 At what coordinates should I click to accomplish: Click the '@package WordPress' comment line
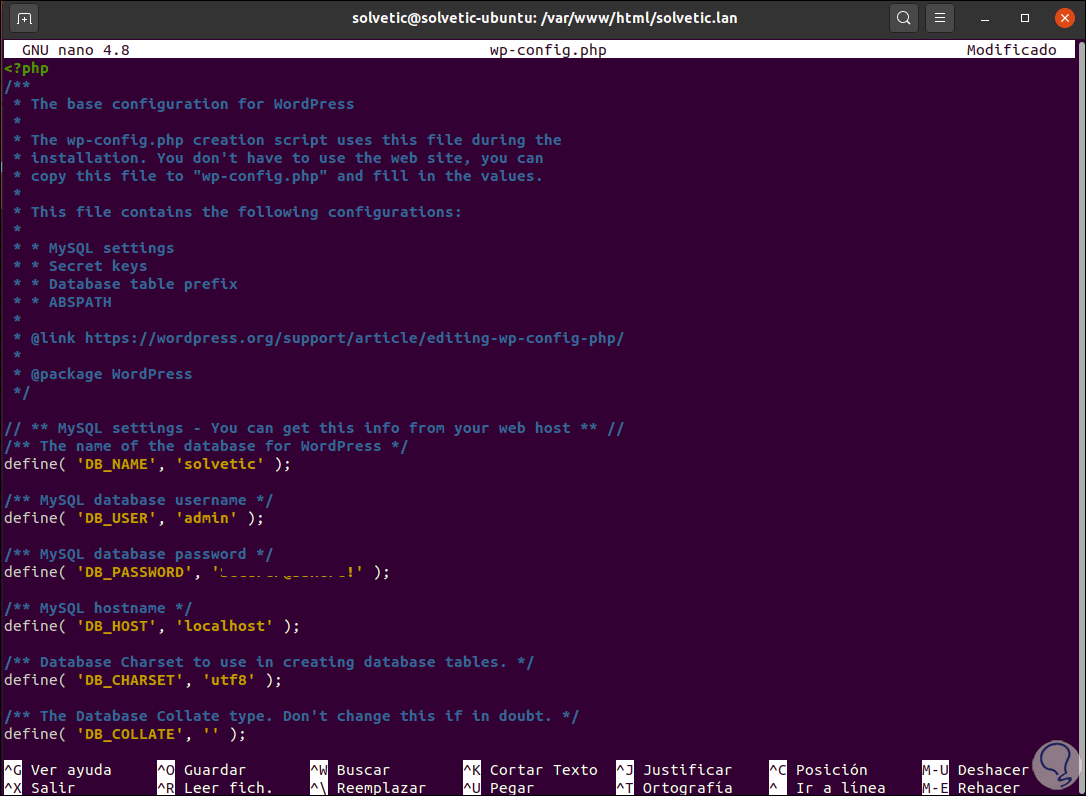pyautogui.click(x=111, y=374)
